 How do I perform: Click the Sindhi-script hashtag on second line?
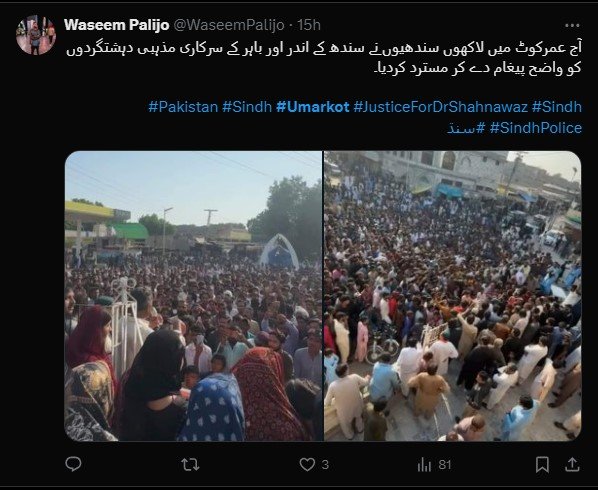click(466, 128)
